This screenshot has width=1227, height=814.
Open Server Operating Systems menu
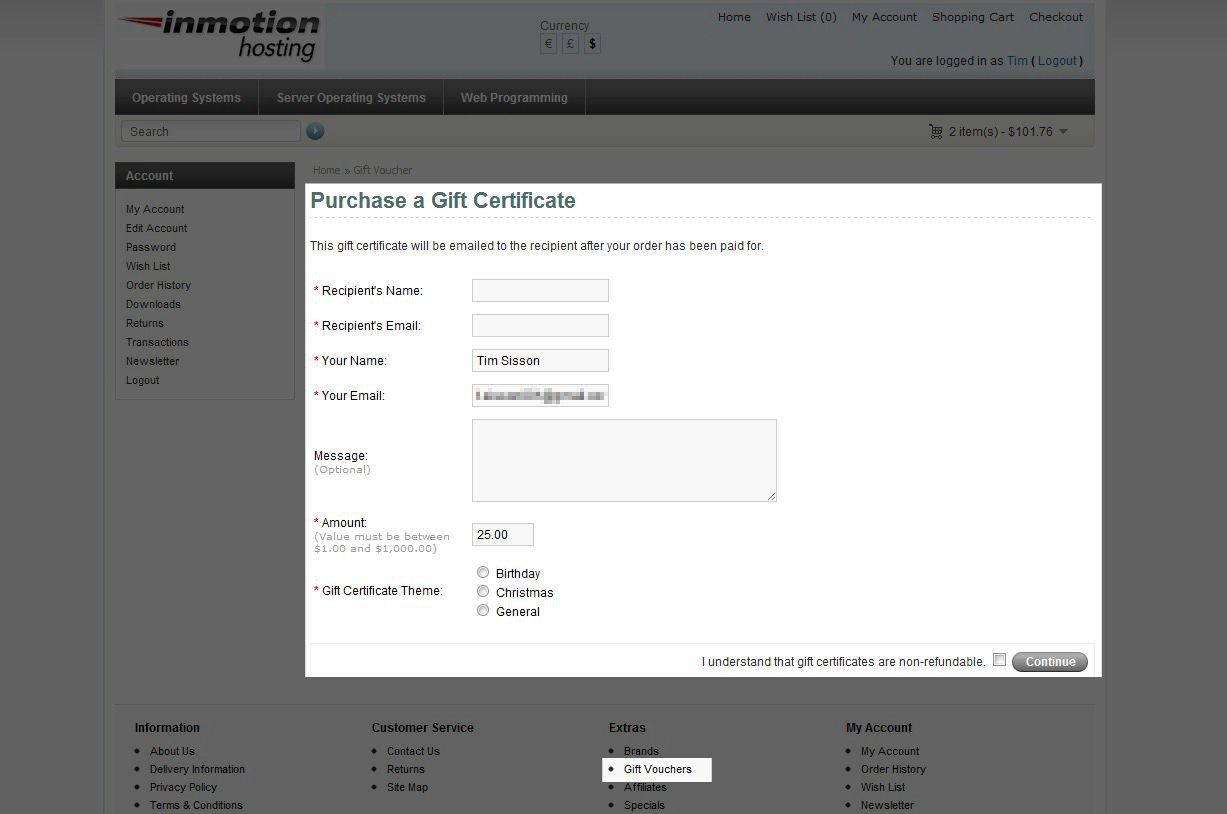pos(351,98)
